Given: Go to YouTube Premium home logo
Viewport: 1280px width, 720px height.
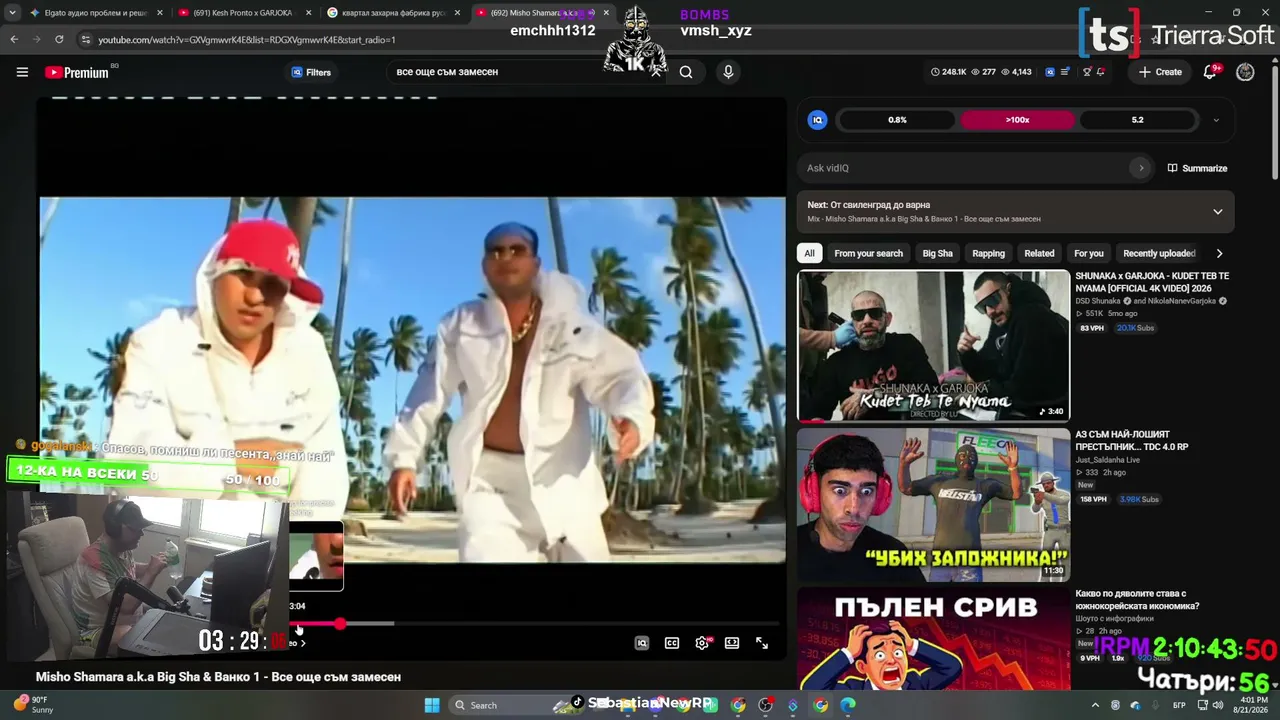Looking at the screenshot, I should 77,72.
